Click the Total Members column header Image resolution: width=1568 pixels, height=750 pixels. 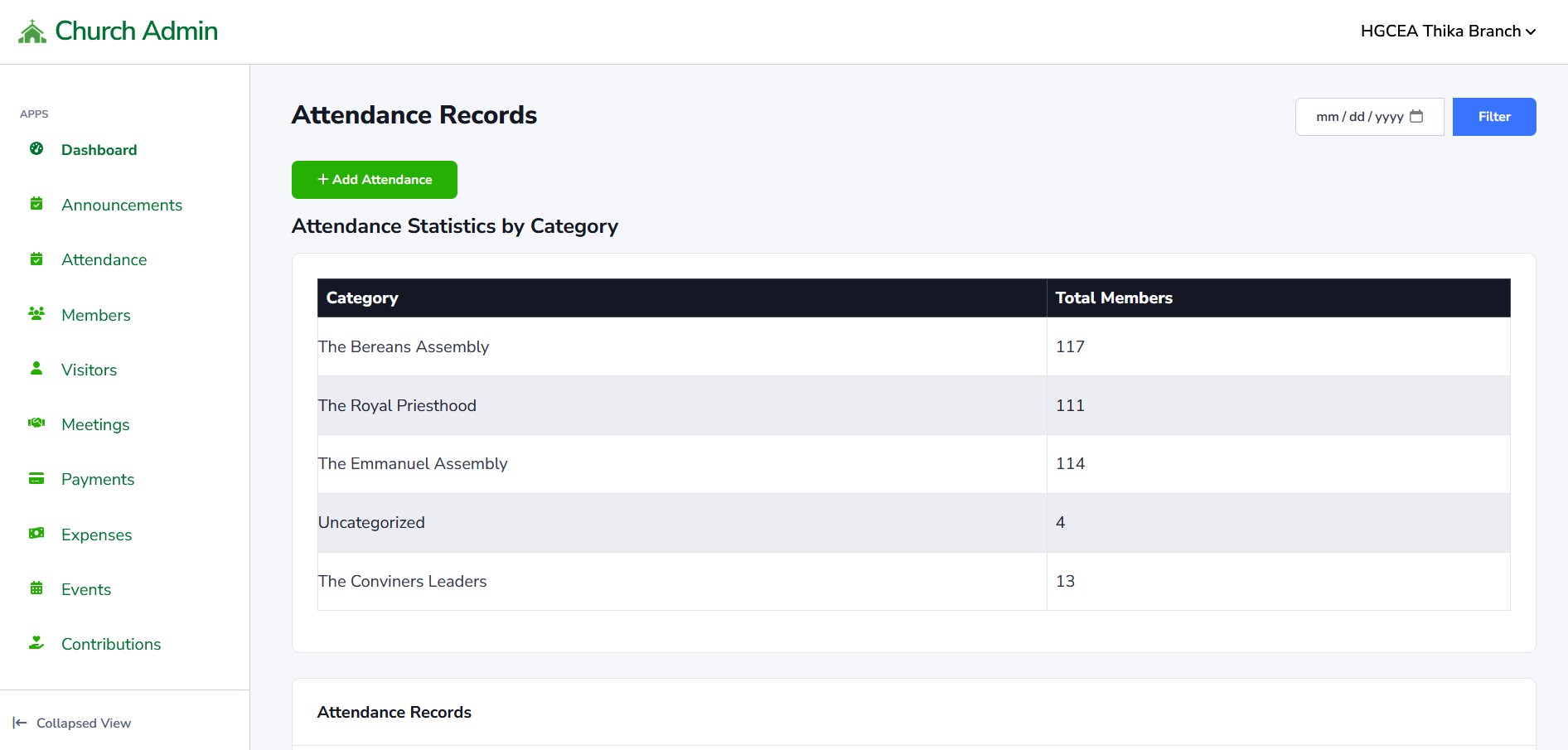1113,298
